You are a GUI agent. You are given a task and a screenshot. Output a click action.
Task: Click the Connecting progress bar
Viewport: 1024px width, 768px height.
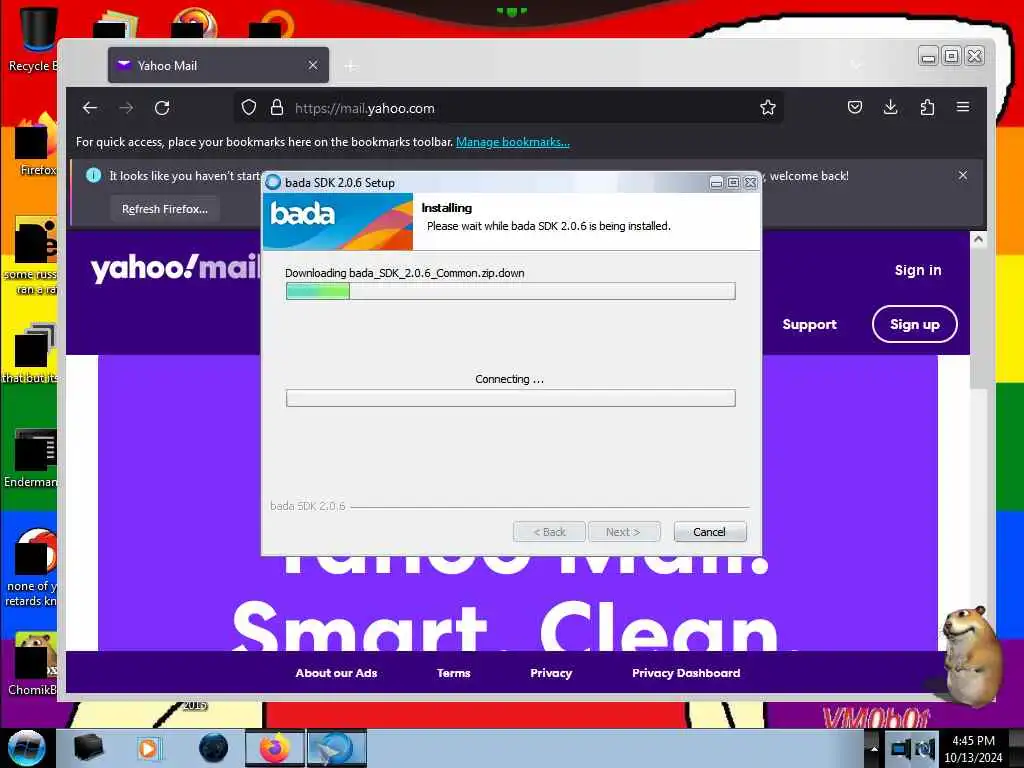click(x=511, y=398)
